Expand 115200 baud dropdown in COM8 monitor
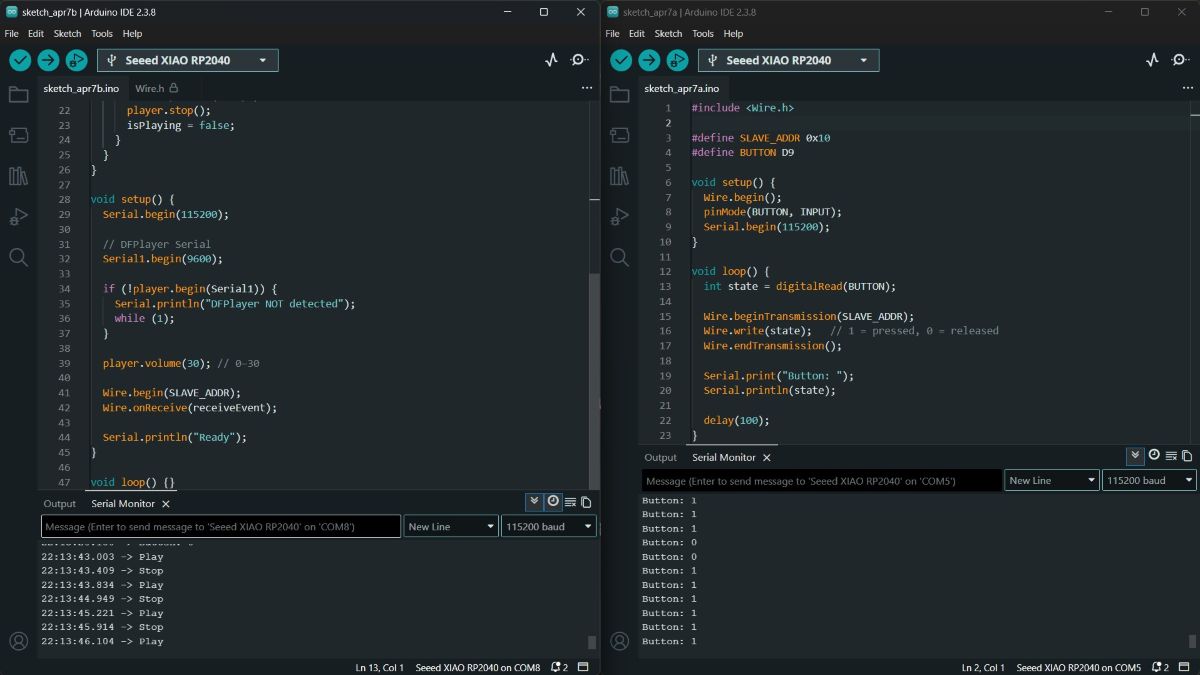This screenshot has width=1200, height=675. [548, 526]
